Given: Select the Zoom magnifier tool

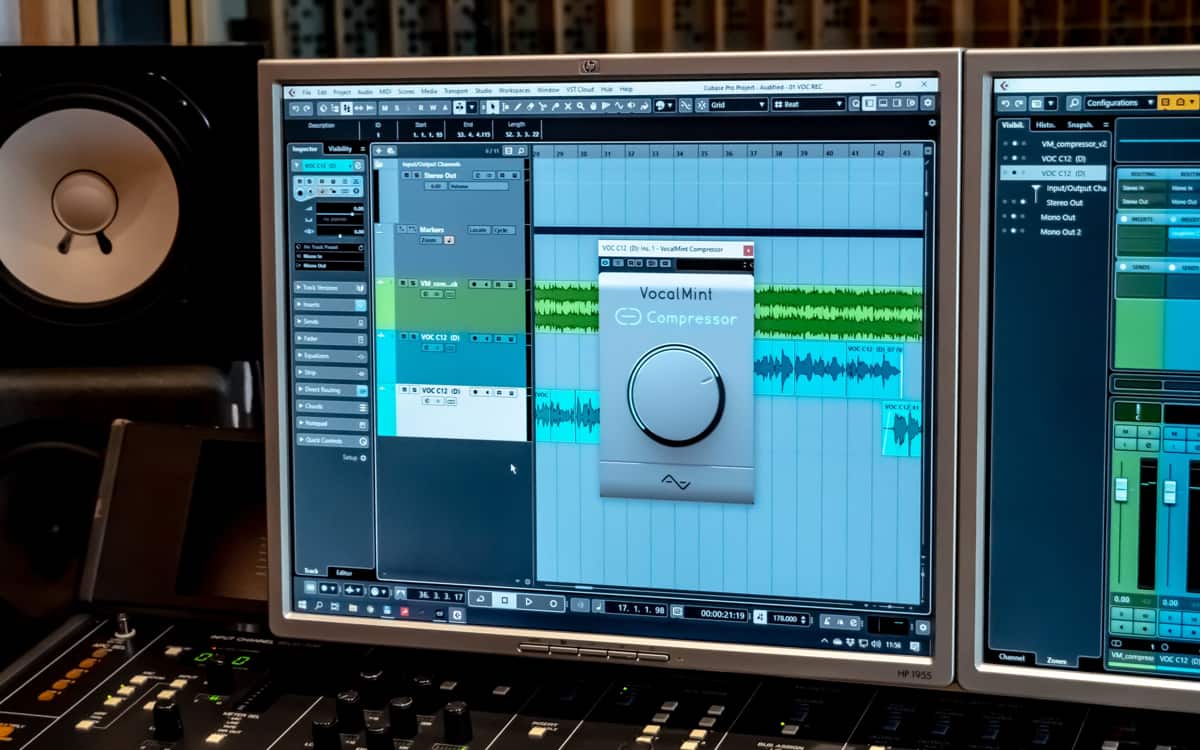Looking at the screenshot, I should [581, 105].
